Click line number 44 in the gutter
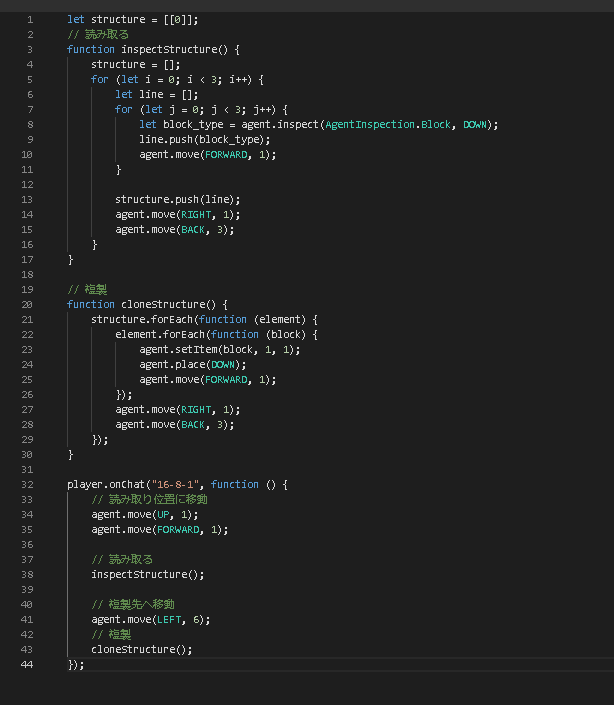Image resolution: width=614 pixels, height=705 pixels. [x=27, y=665]
